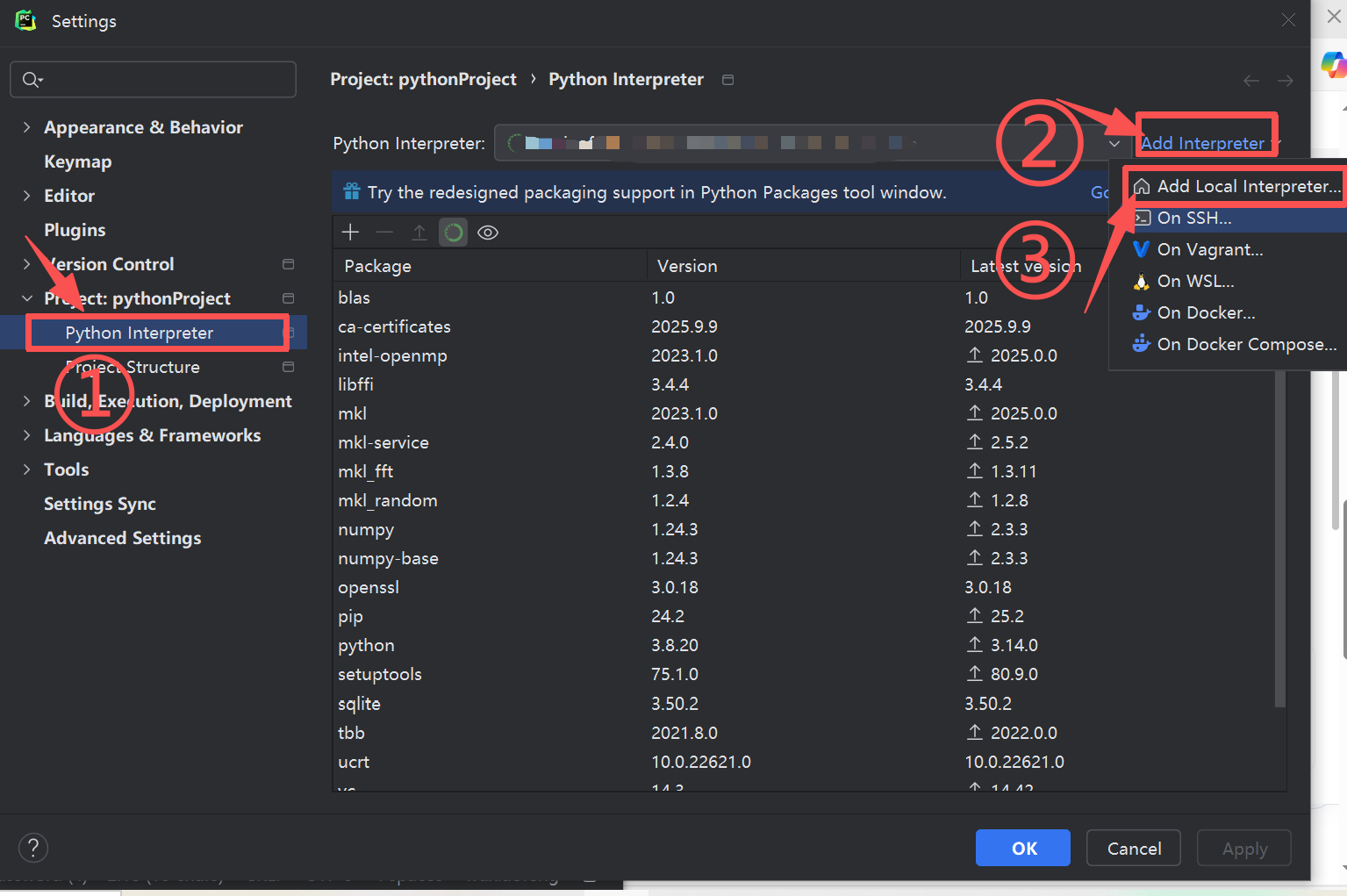Select the libffi package row
The image size is (1347, 896).
click(x=803, y=384)
